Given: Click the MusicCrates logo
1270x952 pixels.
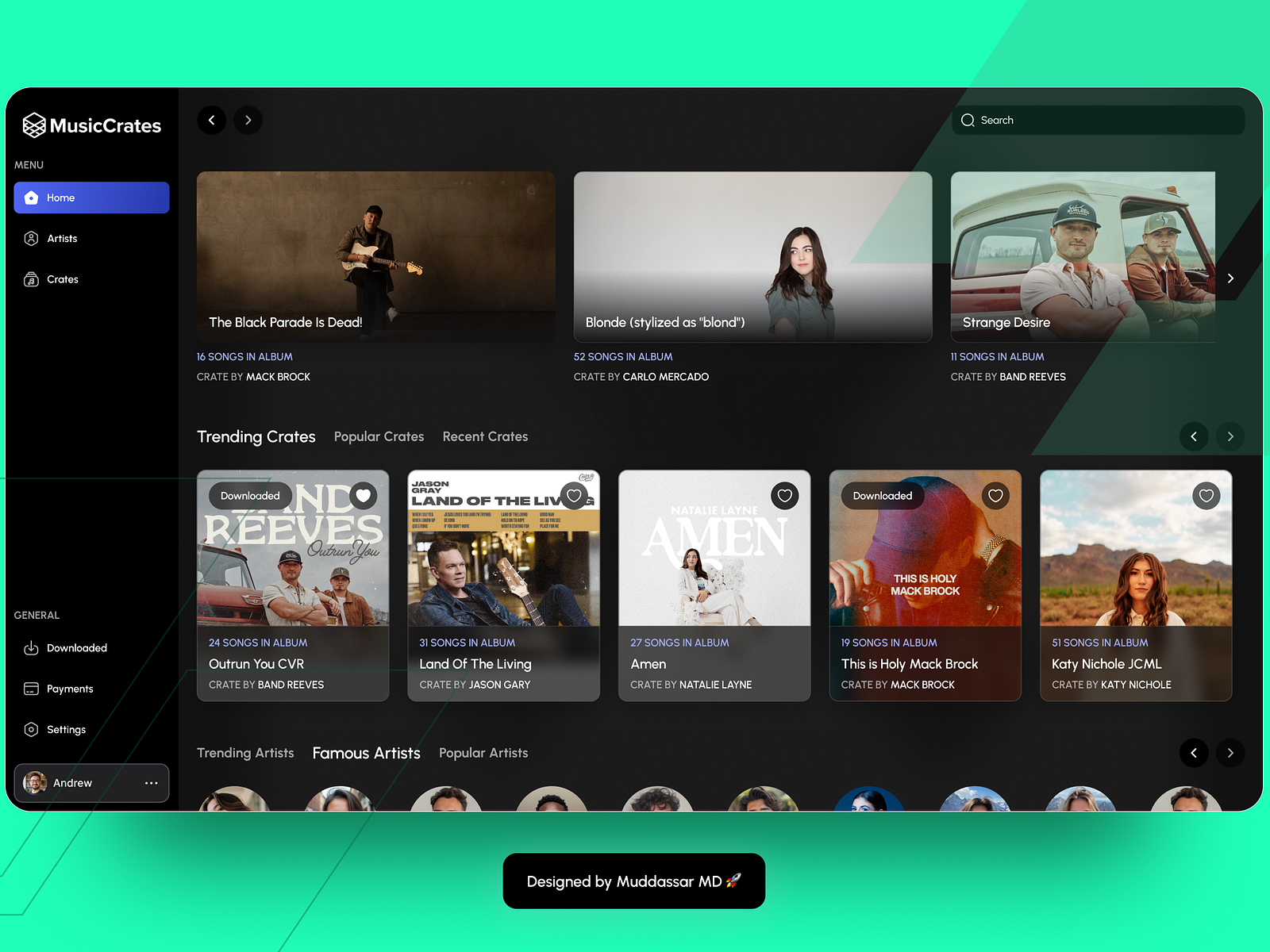Looking at the screenshot, I should coord(91,125).
